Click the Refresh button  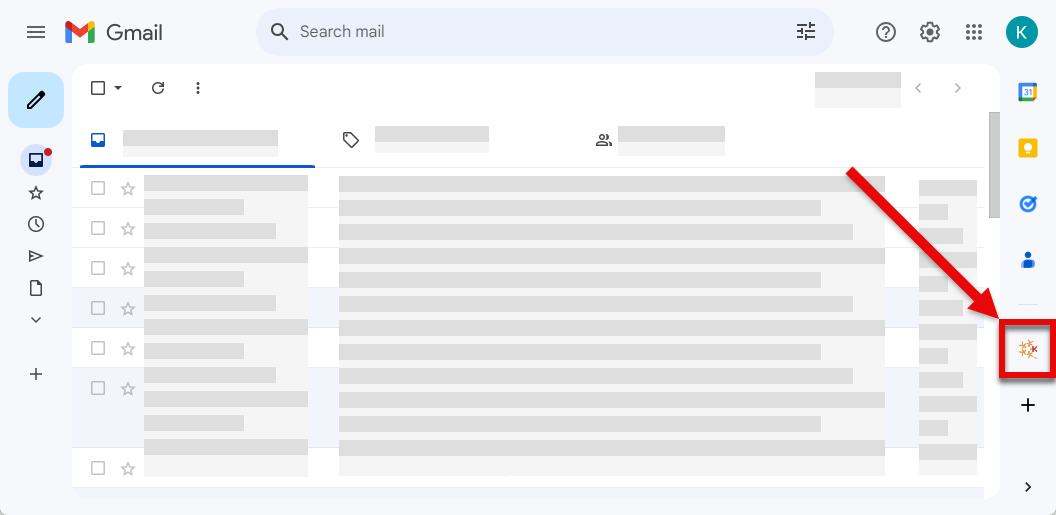[158, 88]
